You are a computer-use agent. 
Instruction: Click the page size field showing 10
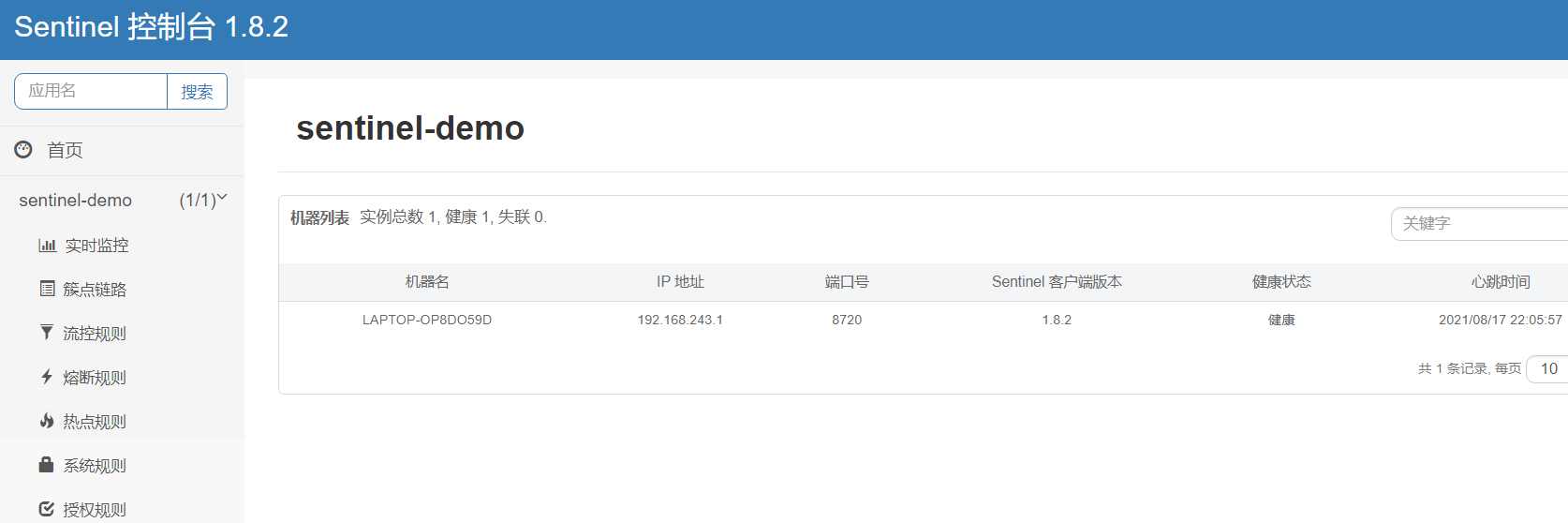[x=1547, y=368]
